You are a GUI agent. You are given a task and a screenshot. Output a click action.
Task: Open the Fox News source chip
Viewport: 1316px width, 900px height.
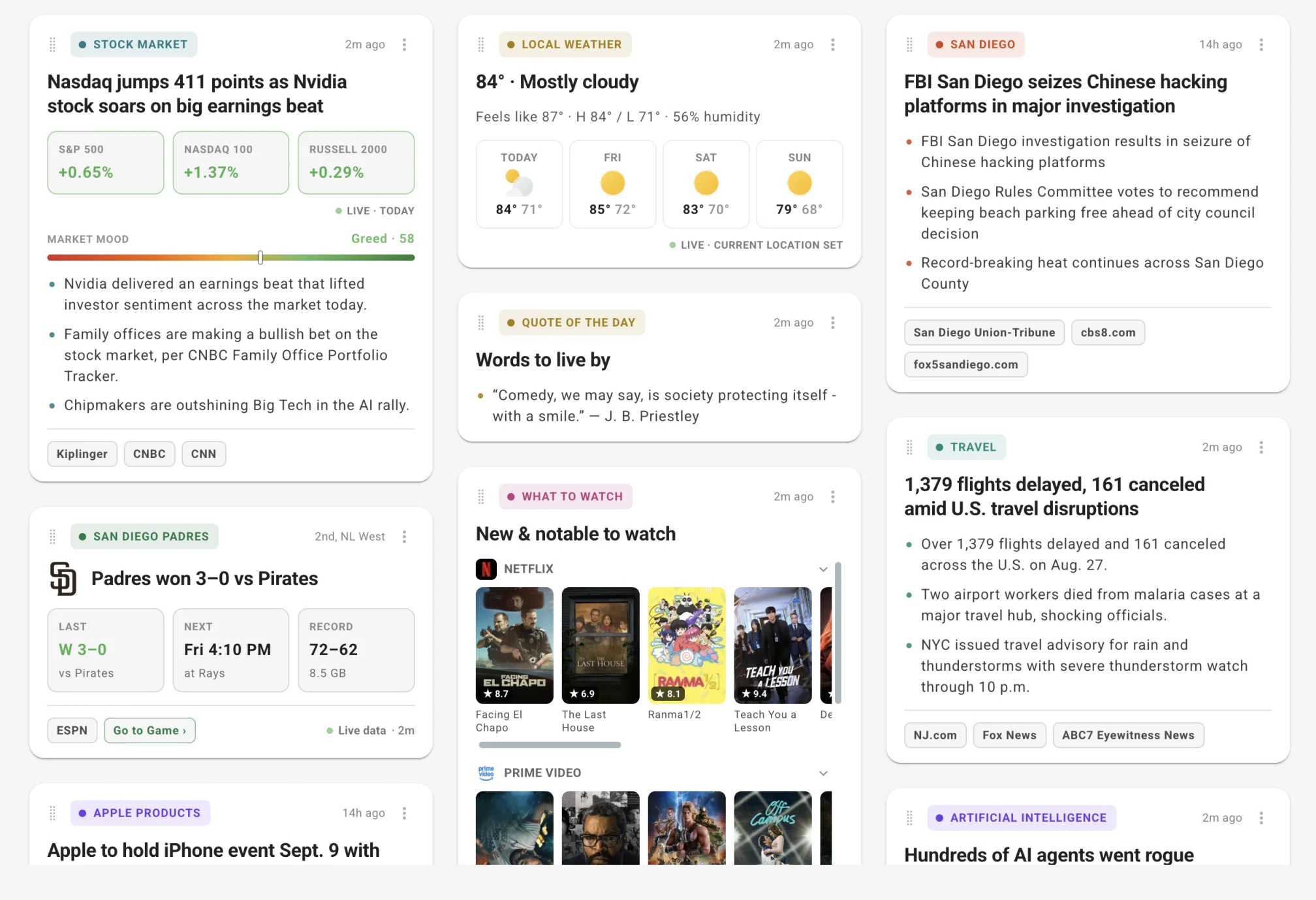click(1009, 735)
